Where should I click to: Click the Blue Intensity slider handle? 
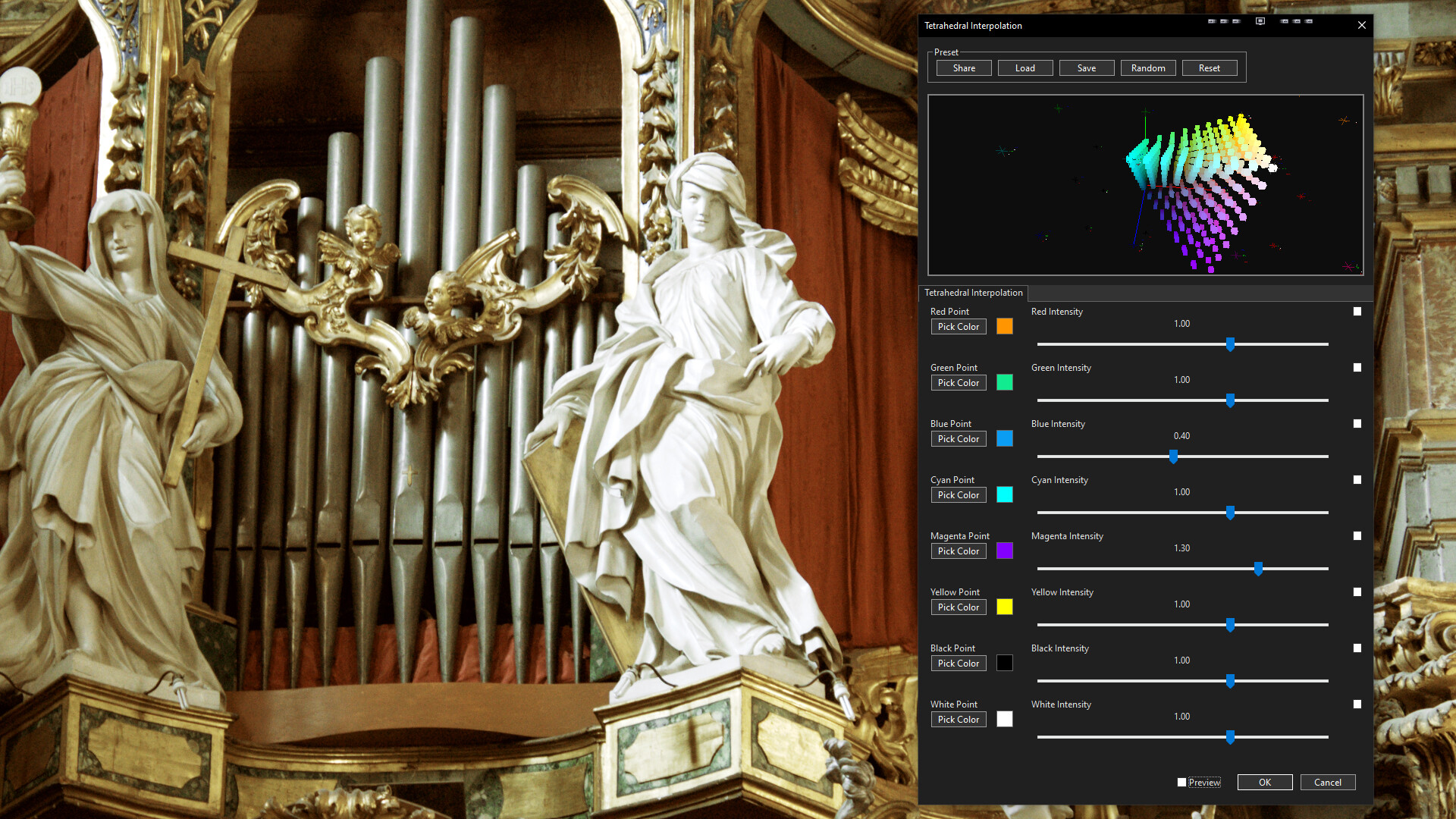pyautogui.click(x=1173, y=457)
